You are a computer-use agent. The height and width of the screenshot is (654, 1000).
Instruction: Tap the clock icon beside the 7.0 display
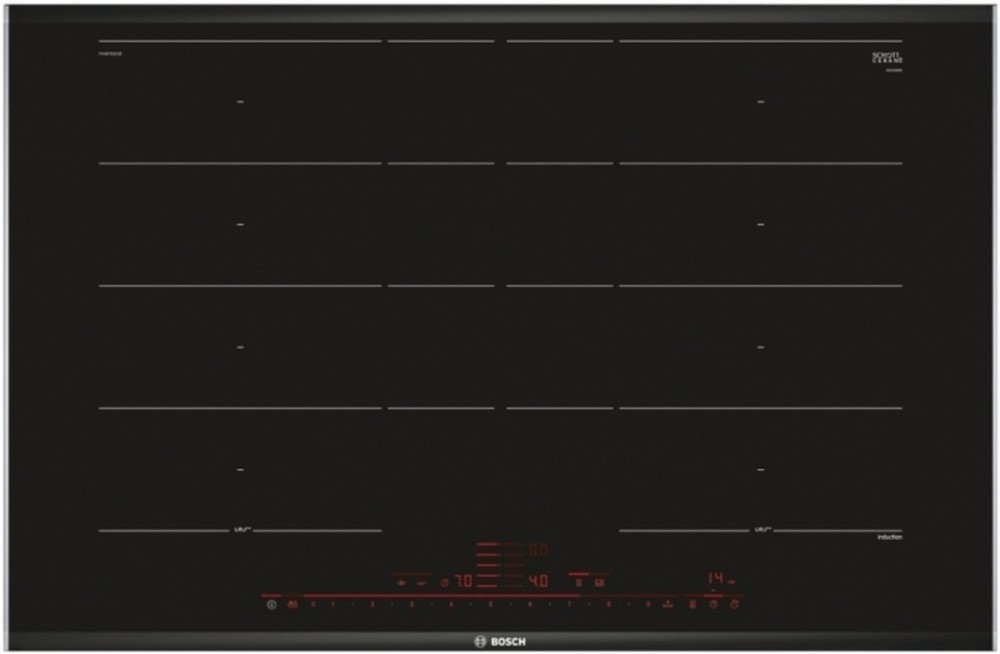click(445, 580)
